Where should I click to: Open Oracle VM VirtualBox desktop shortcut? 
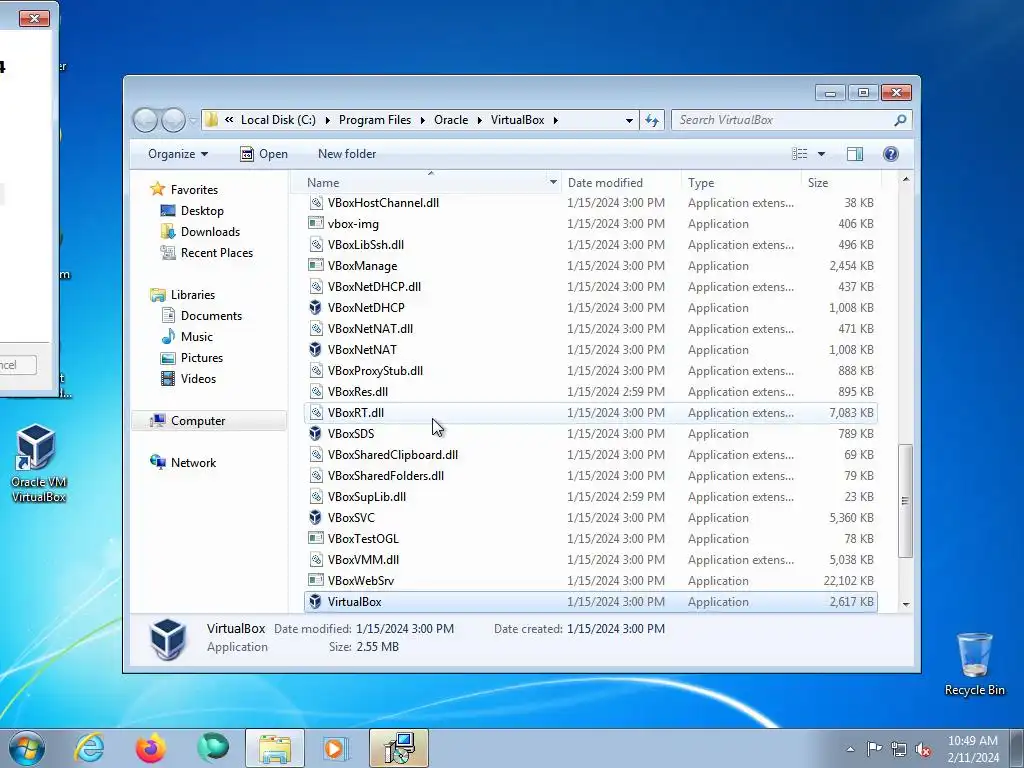coord(38,464)
